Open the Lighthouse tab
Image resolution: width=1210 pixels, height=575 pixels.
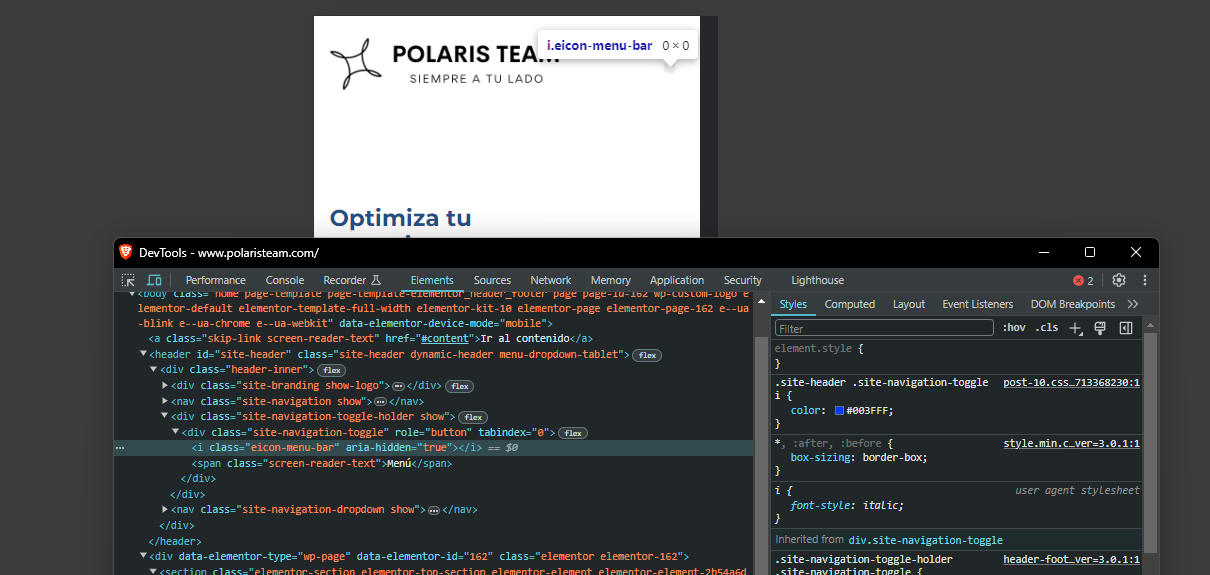(818, 280)
